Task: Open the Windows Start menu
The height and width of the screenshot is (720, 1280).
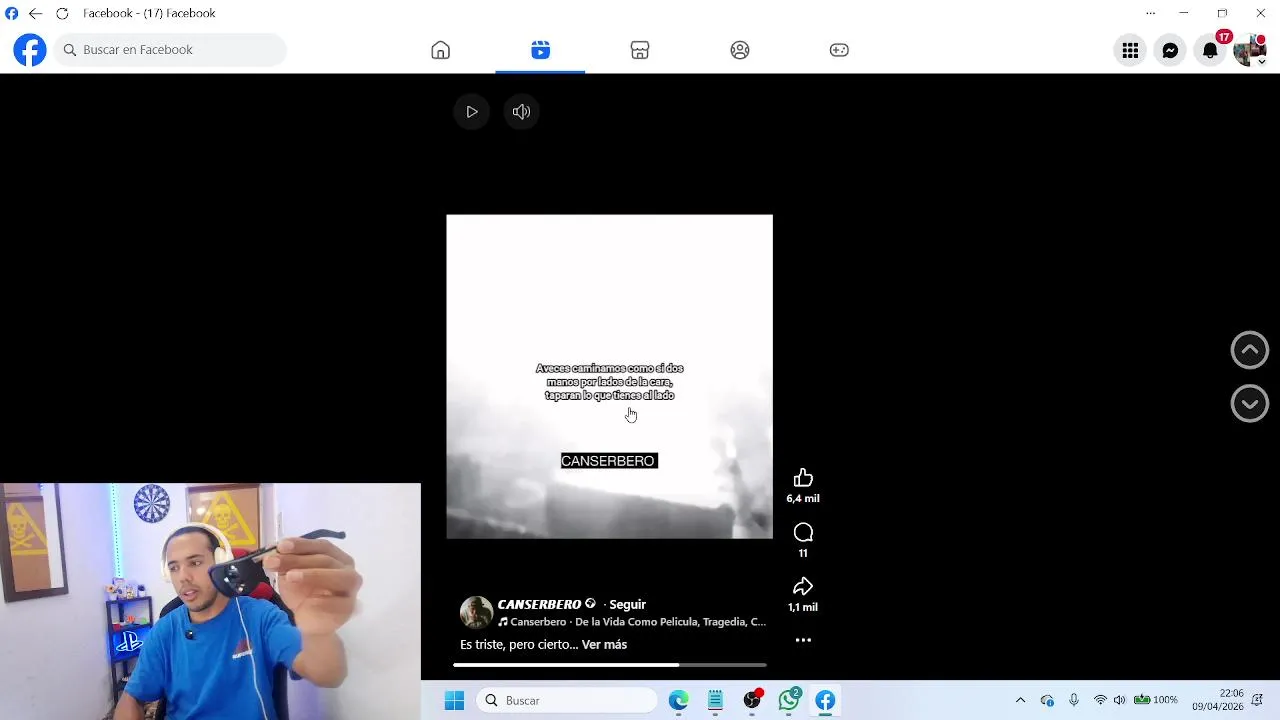Action: pyautogui.click(x=454, y=700)
